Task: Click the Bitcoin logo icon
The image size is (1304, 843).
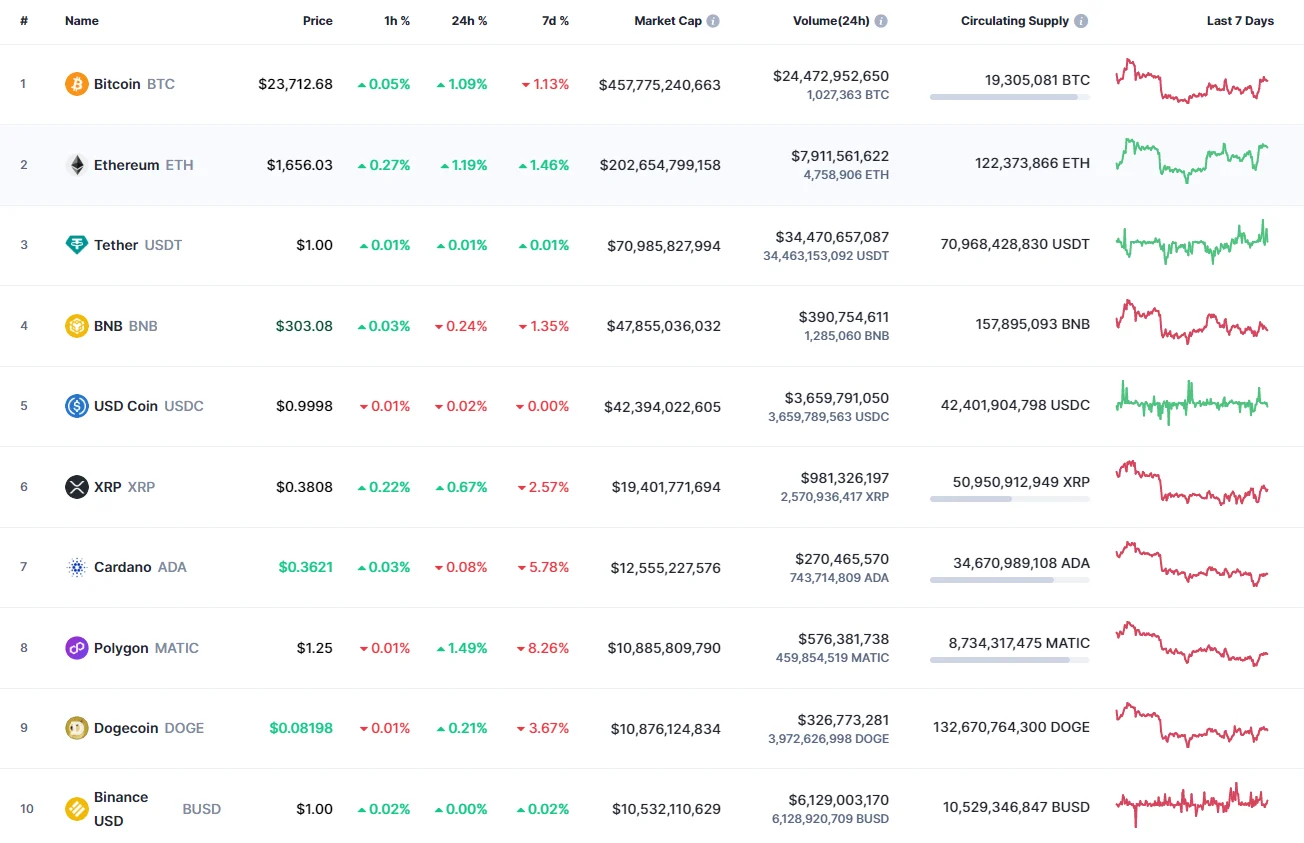Action: [x=76, y=84]
